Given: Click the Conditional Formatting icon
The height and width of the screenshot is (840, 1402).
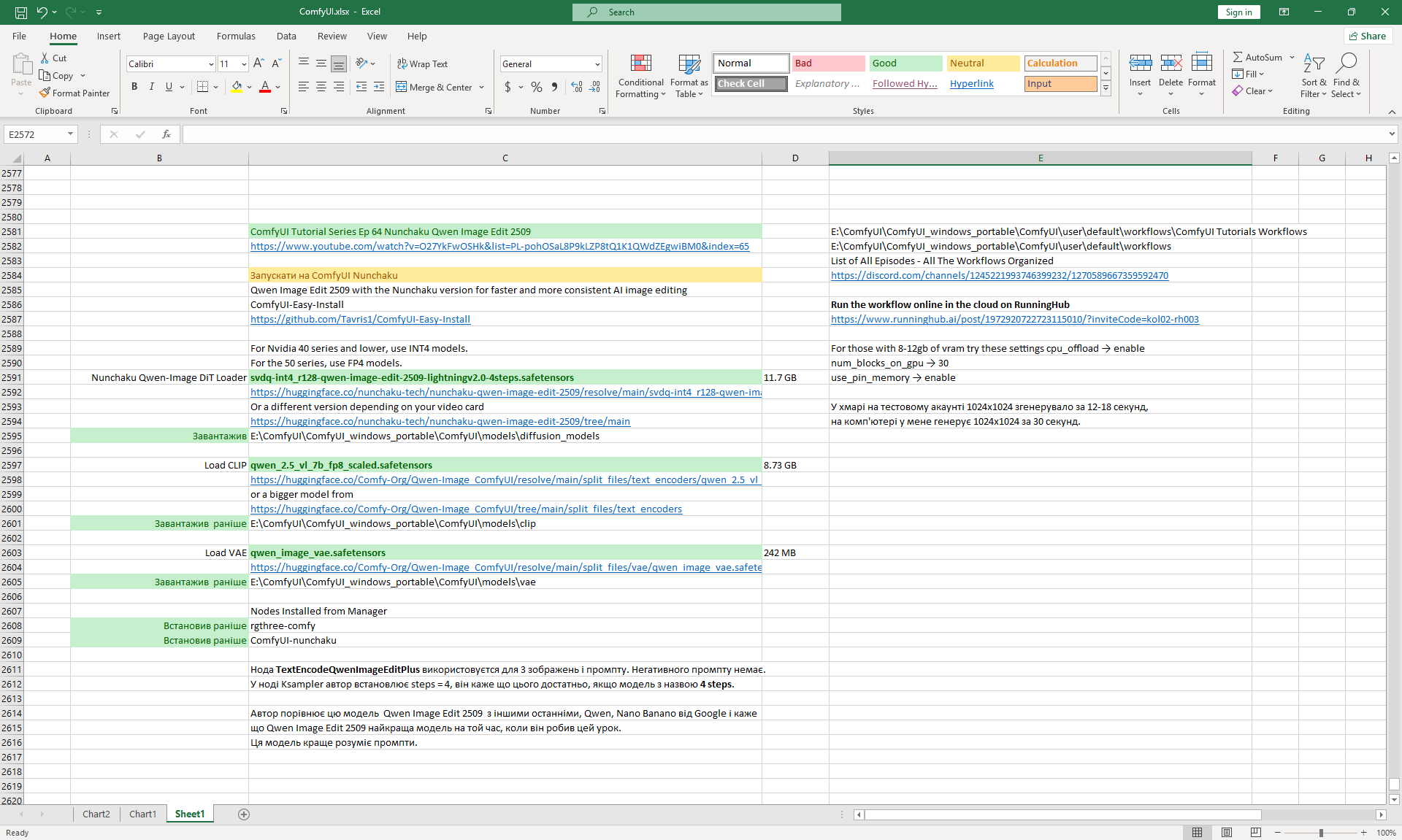Looking at the screenshot, I should click(640, 64).
